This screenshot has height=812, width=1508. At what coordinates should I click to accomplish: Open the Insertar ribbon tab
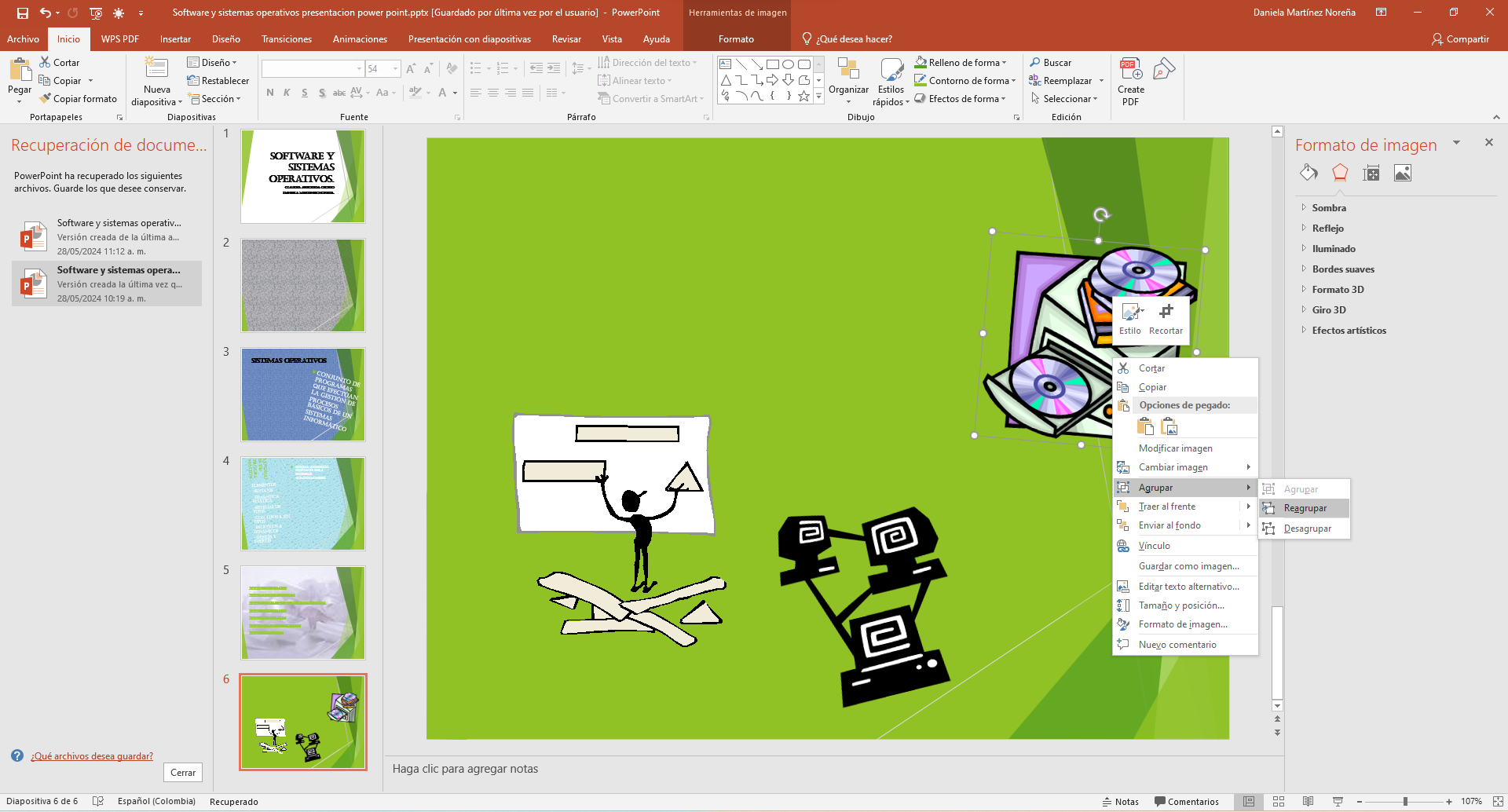tap(175, 39)
